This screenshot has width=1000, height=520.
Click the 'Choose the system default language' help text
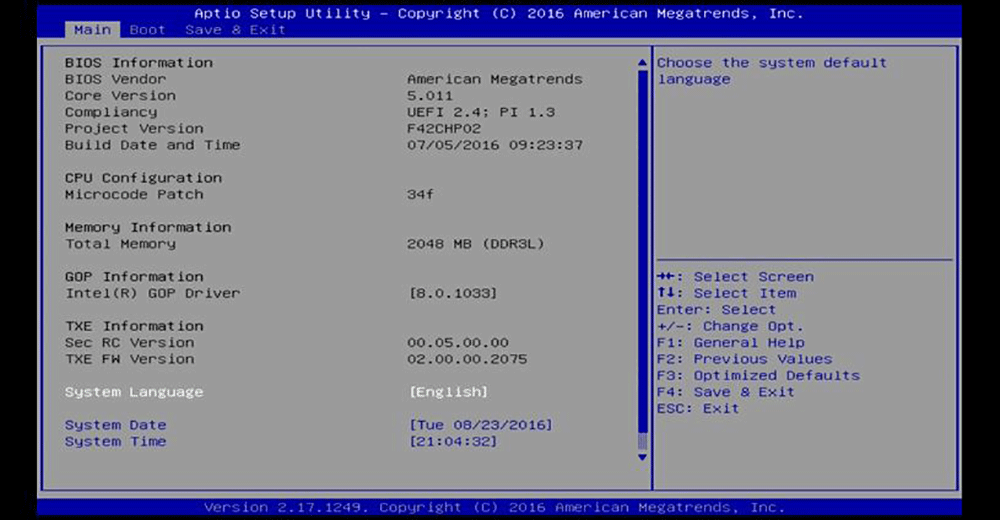(772, 71)
